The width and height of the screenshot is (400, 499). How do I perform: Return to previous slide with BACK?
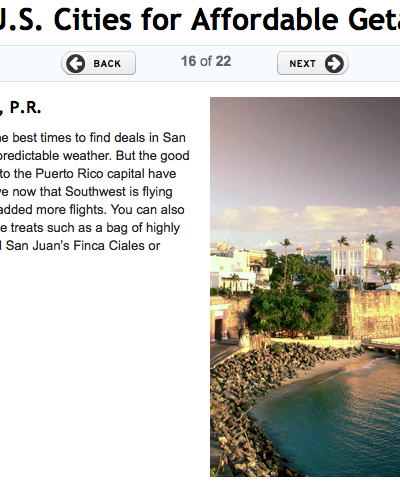click(x=98, y=63)
